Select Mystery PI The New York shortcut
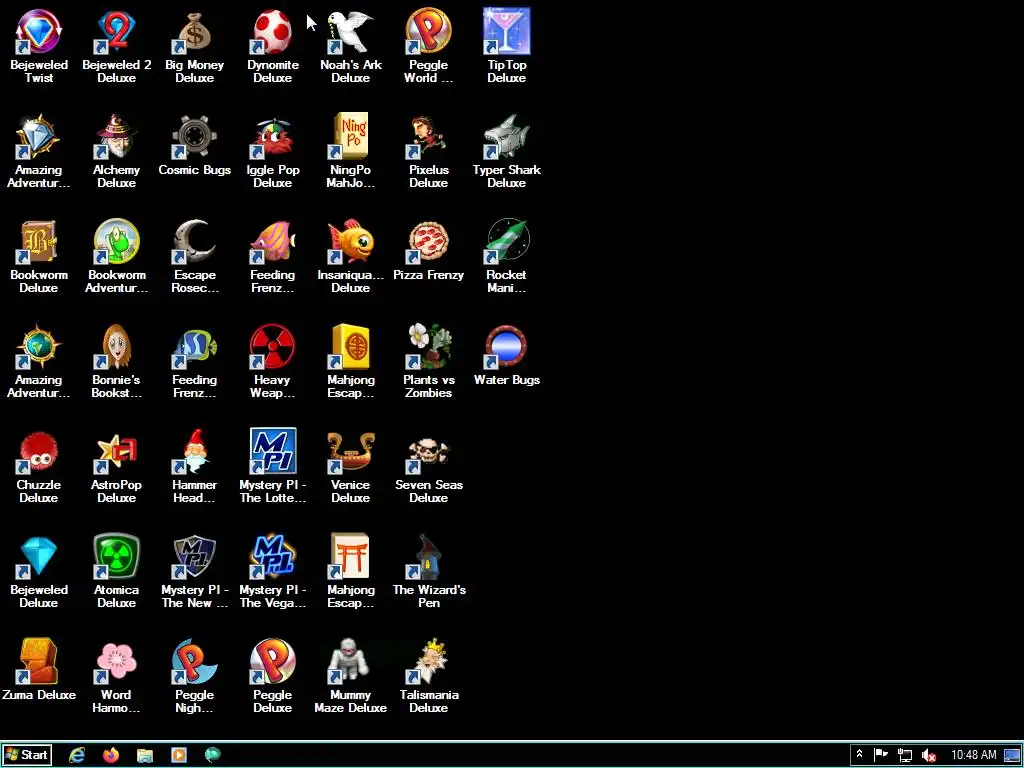1024x768 pixels. pos(195,556)
